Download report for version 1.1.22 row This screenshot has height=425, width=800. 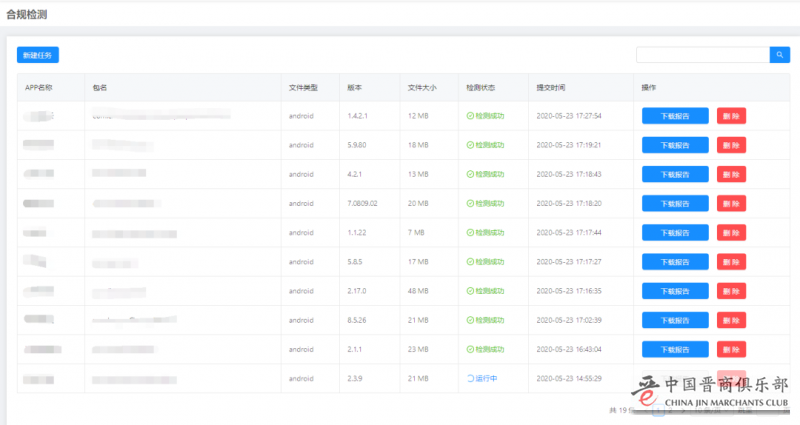[675, 232]
